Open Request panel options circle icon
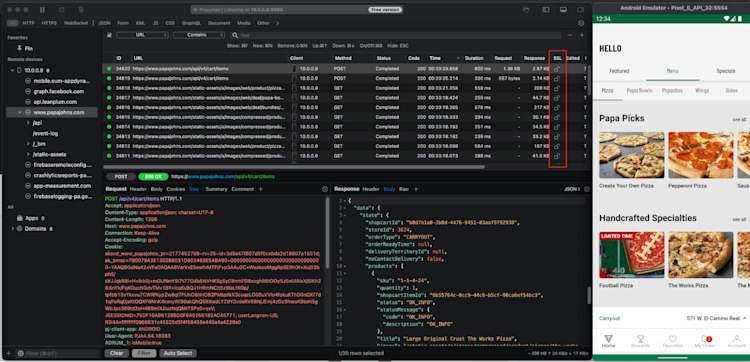The height and width of the screenshot is (362, 750). coord(325,189)
